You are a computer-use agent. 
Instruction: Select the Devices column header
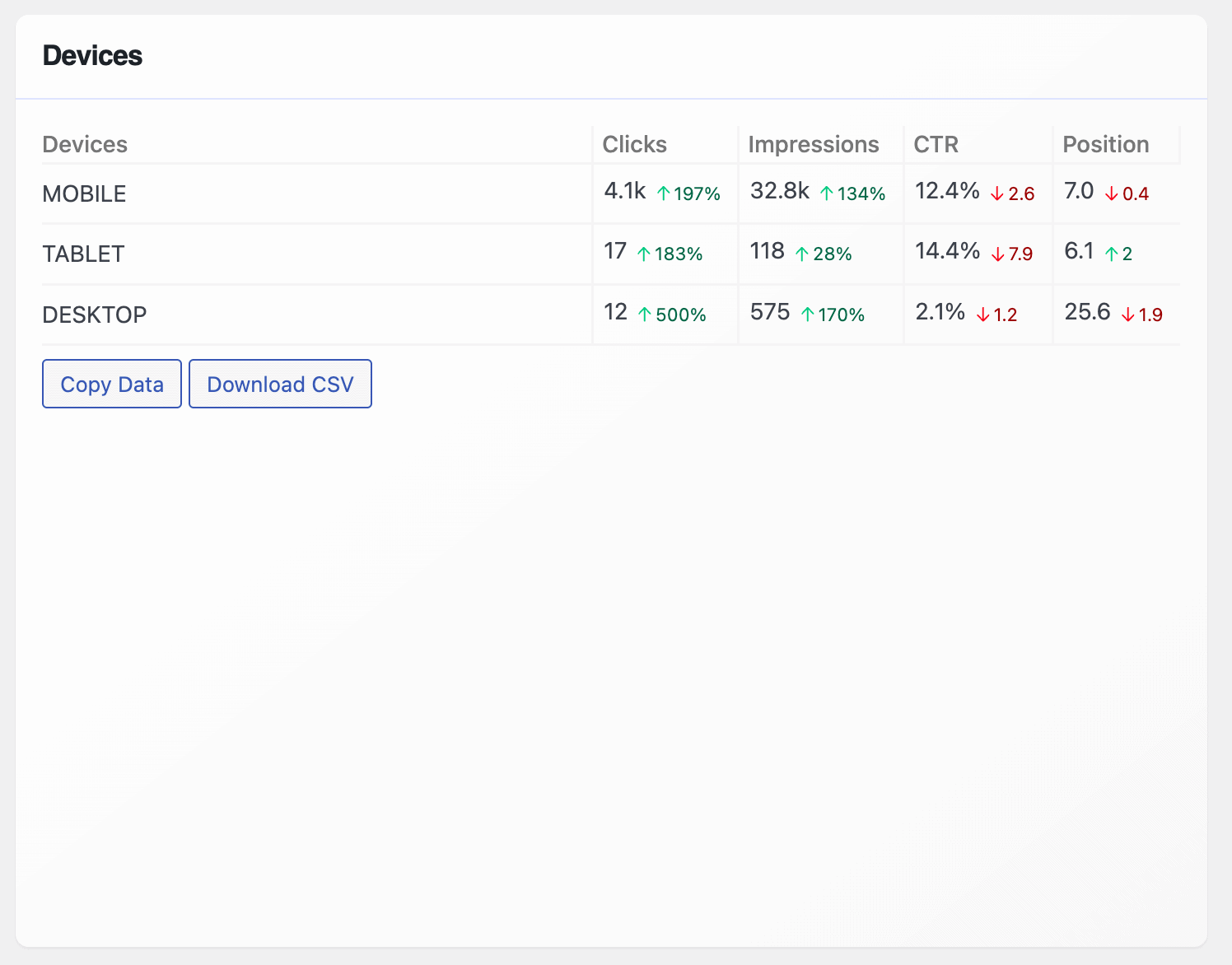[85, 144]
